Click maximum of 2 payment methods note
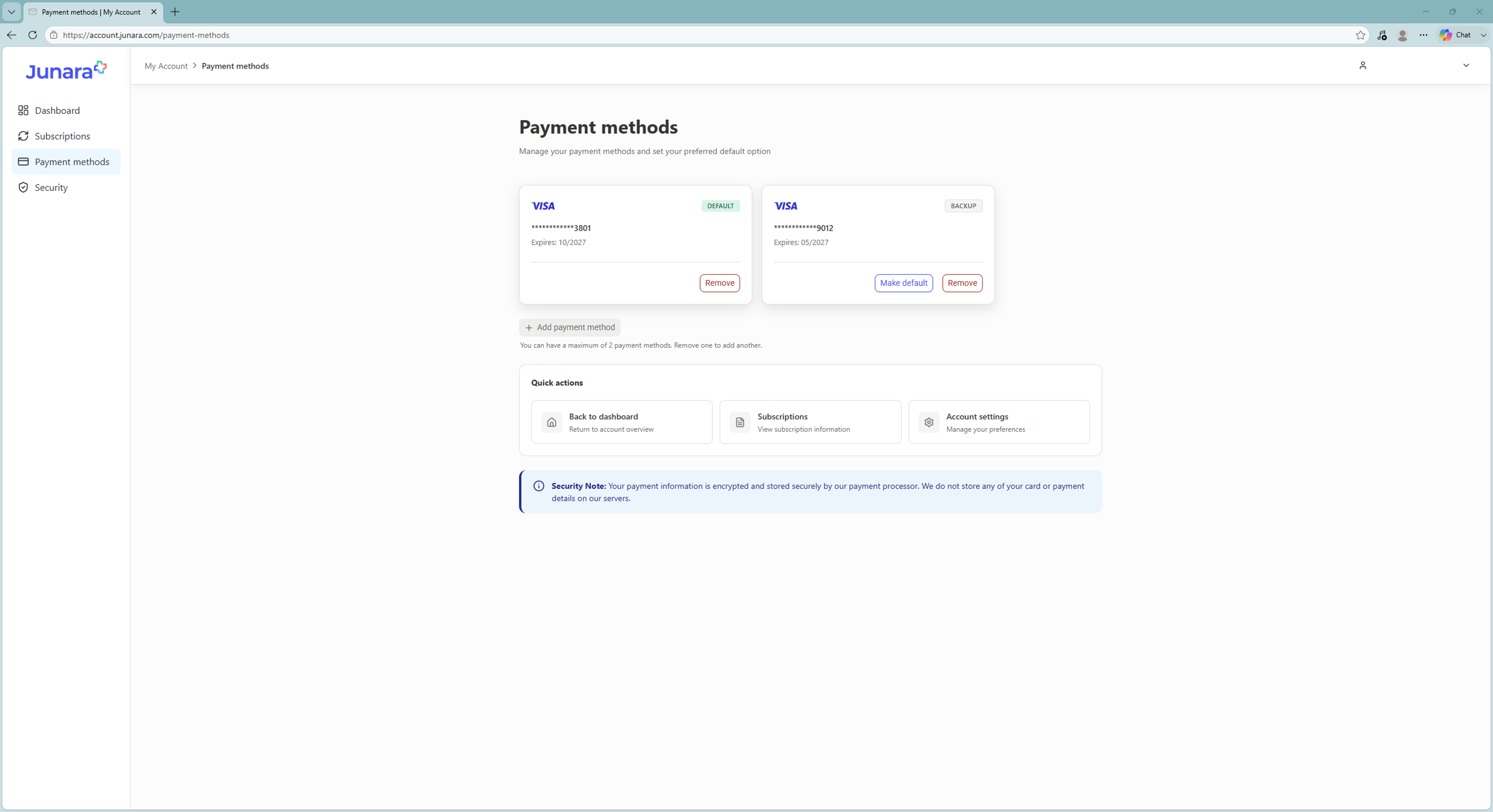1493x812 pixels. click(641, 345)
